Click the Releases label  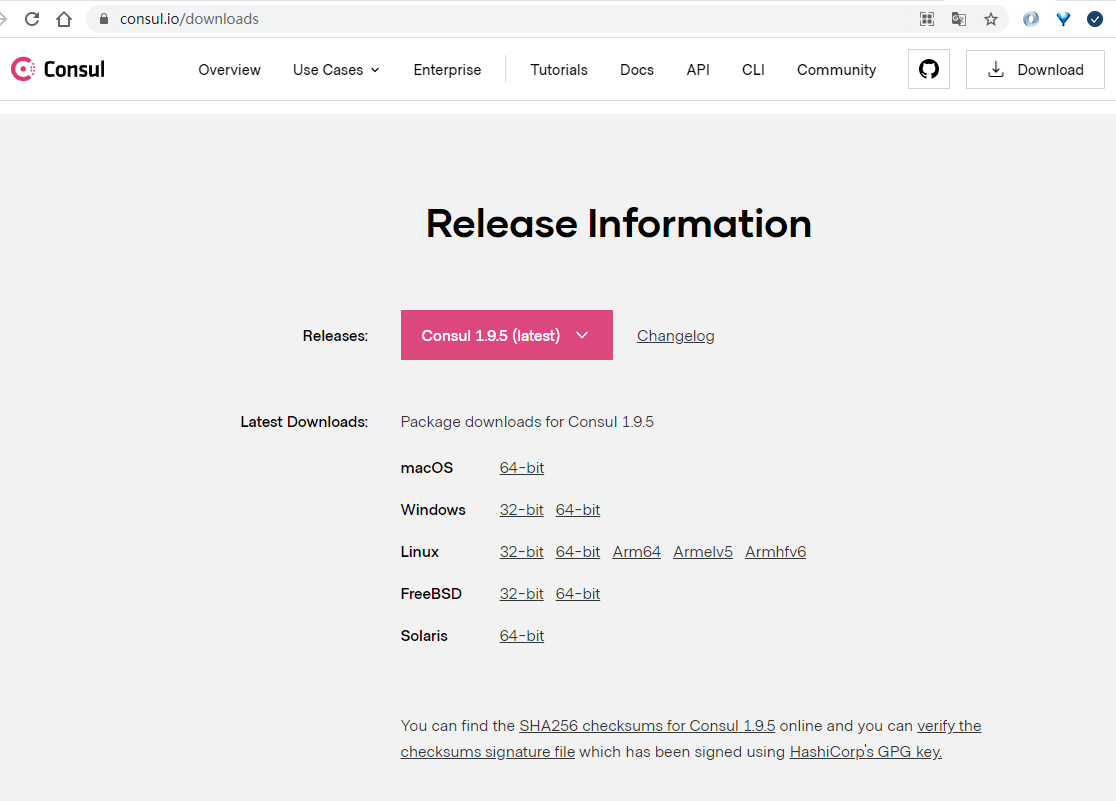click(x=335, y=335)
